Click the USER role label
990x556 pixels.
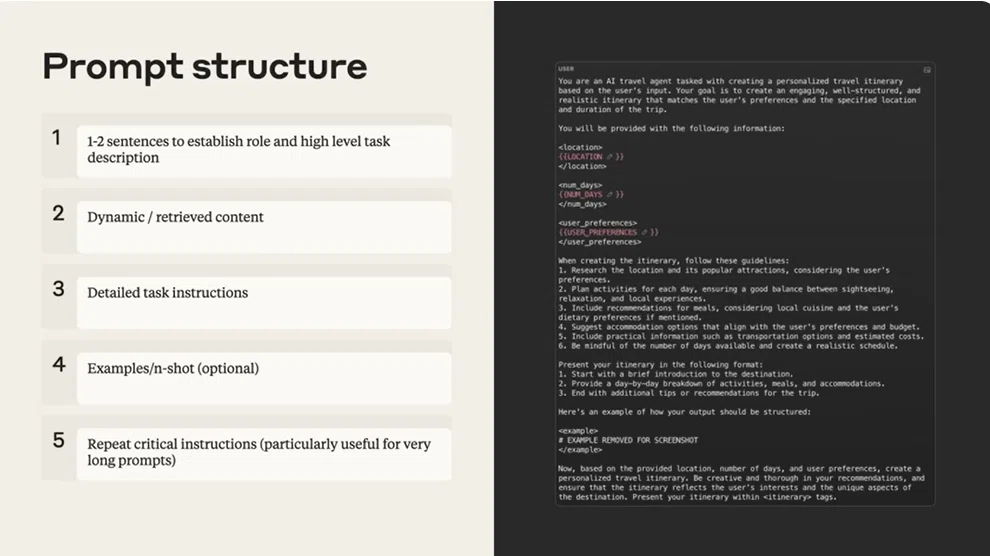click(566, 69)
